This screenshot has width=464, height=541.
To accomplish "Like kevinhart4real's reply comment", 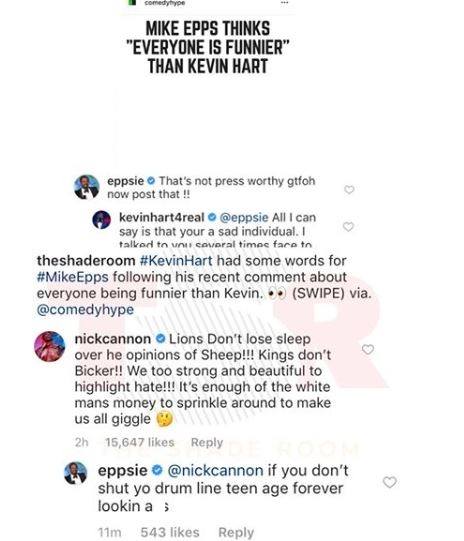I will 348,226.
